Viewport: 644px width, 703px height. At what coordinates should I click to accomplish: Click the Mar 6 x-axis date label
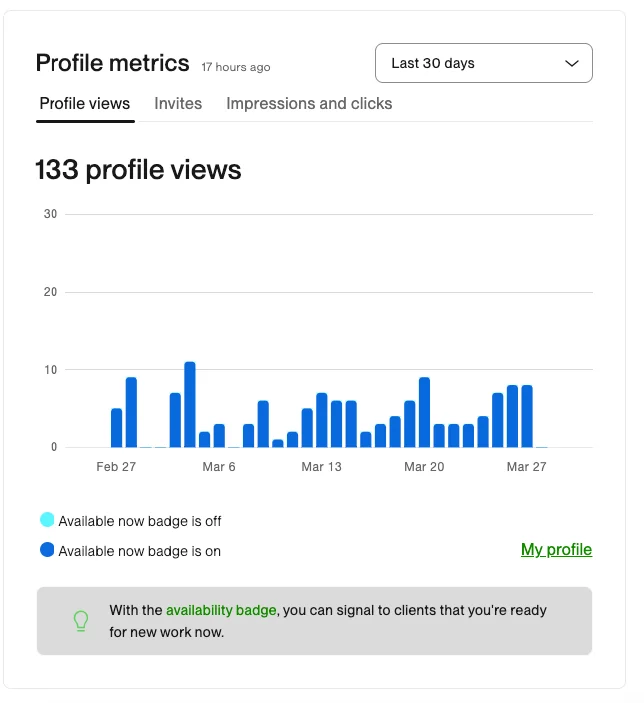[219, 467]
